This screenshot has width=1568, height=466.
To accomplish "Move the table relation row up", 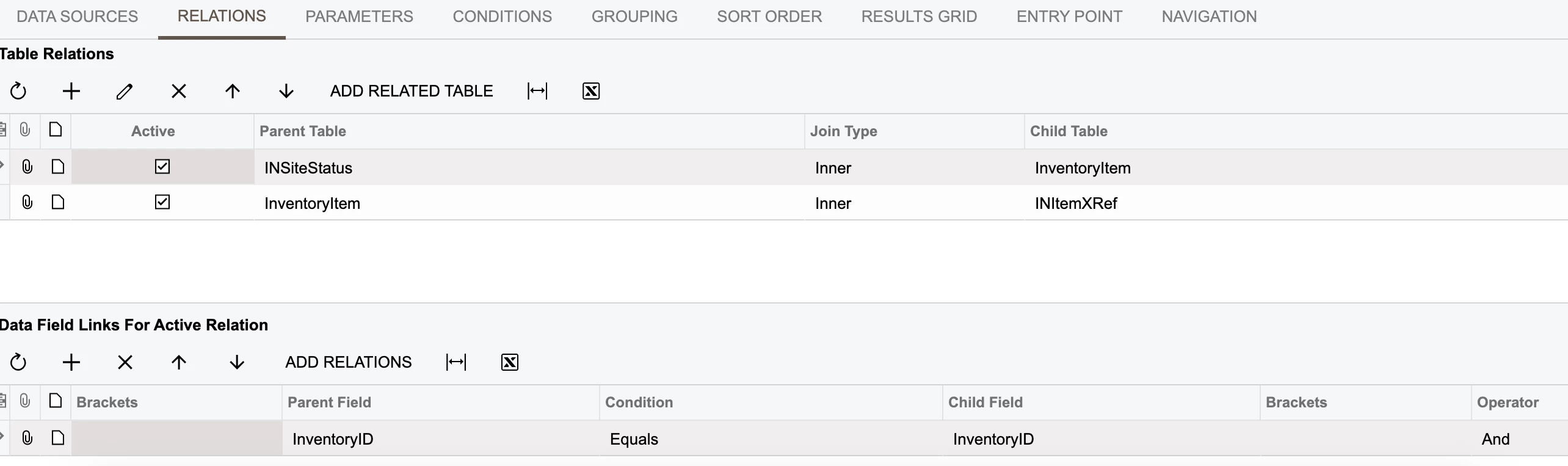I will click(x=233, y=92).
